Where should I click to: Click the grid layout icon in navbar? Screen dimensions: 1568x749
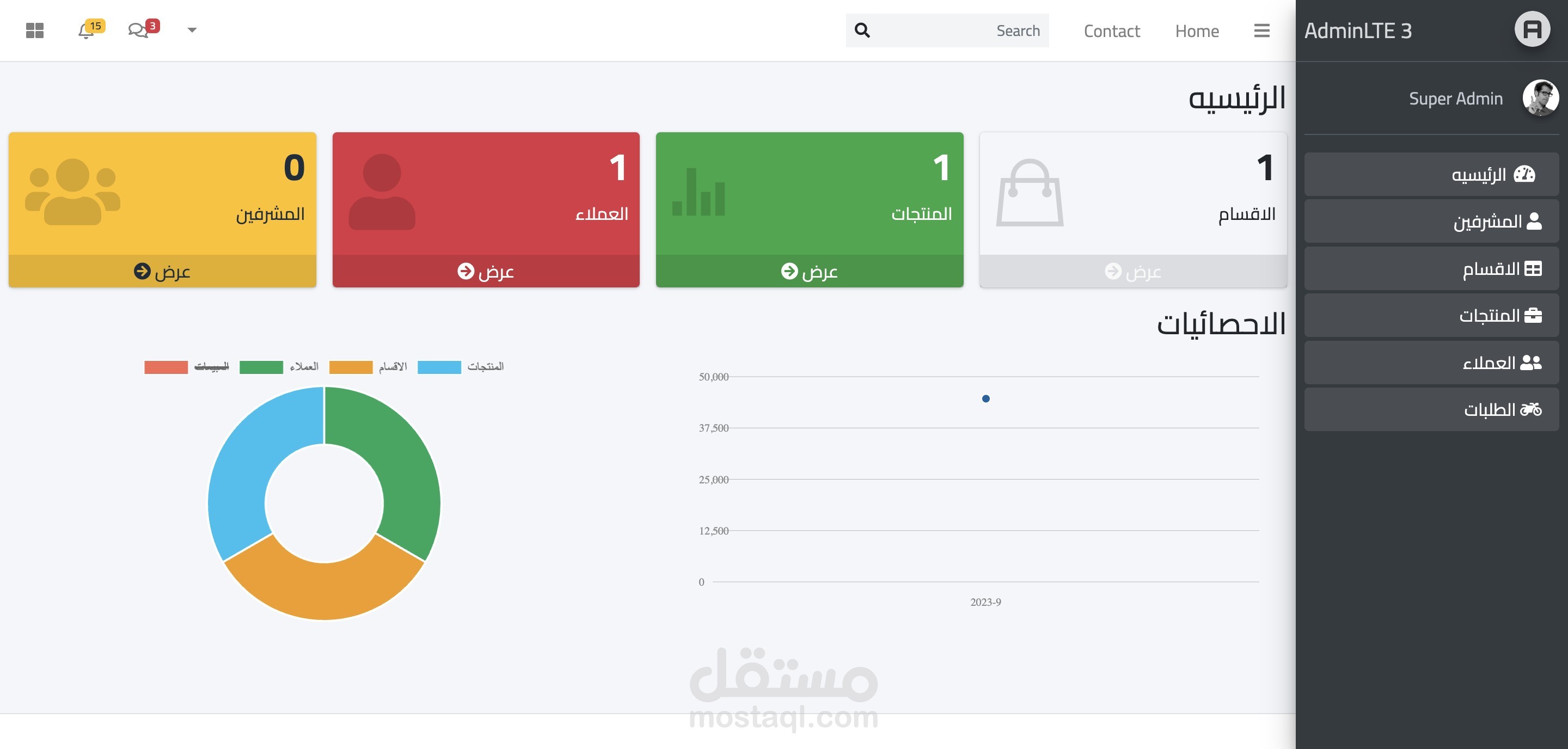[x=35, y=30]
